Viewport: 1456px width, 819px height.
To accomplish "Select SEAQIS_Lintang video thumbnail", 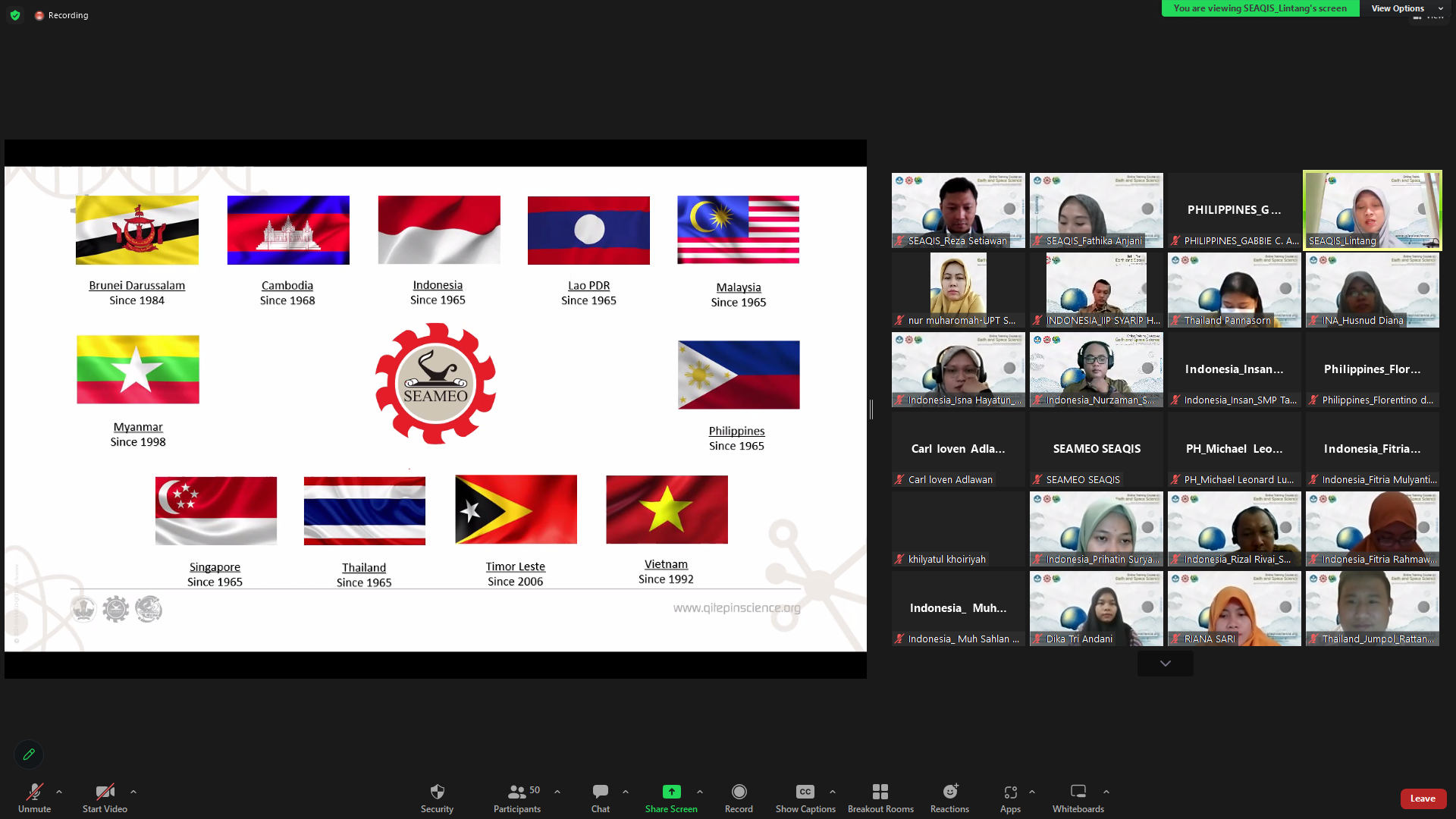I will click(1372, 211).
